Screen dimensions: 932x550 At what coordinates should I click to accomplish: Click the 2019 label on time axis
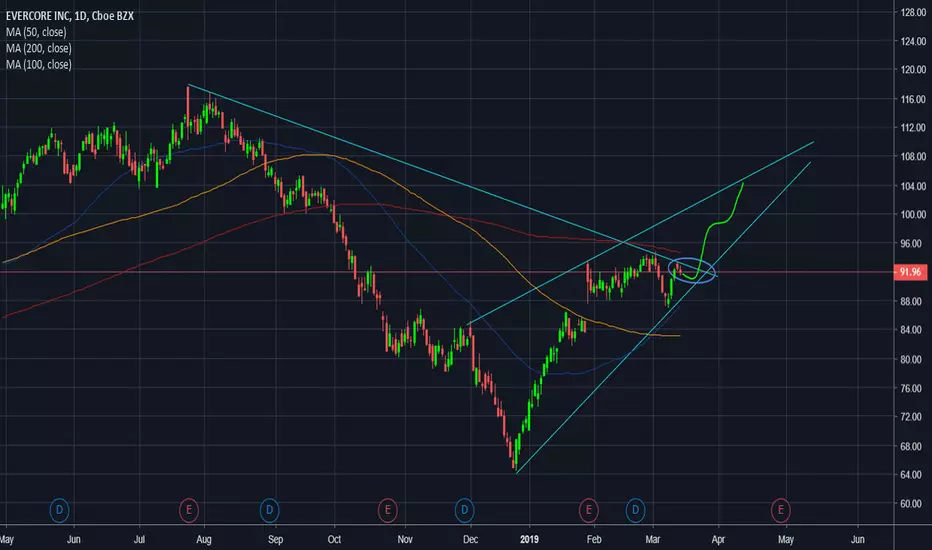click(529, 539)
